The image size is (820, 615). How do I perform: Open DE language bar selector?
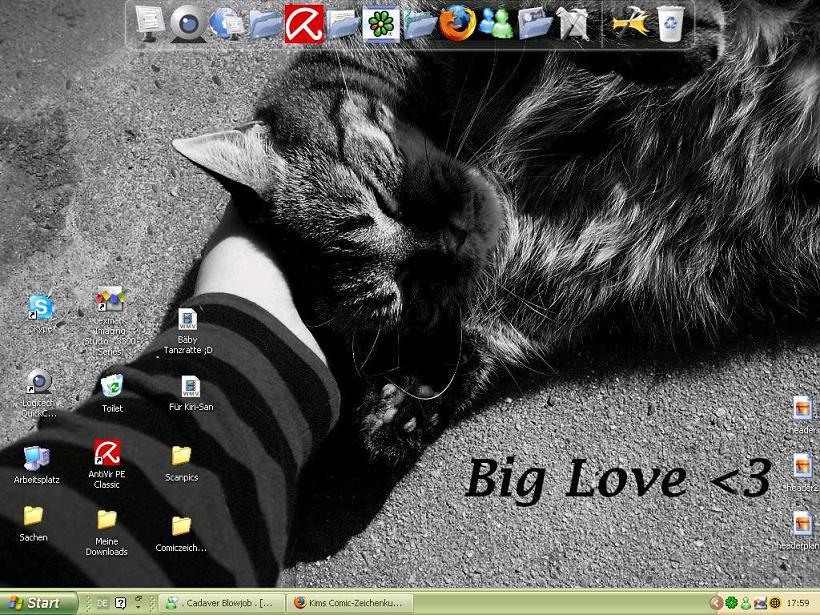click(x=101, y=603)
